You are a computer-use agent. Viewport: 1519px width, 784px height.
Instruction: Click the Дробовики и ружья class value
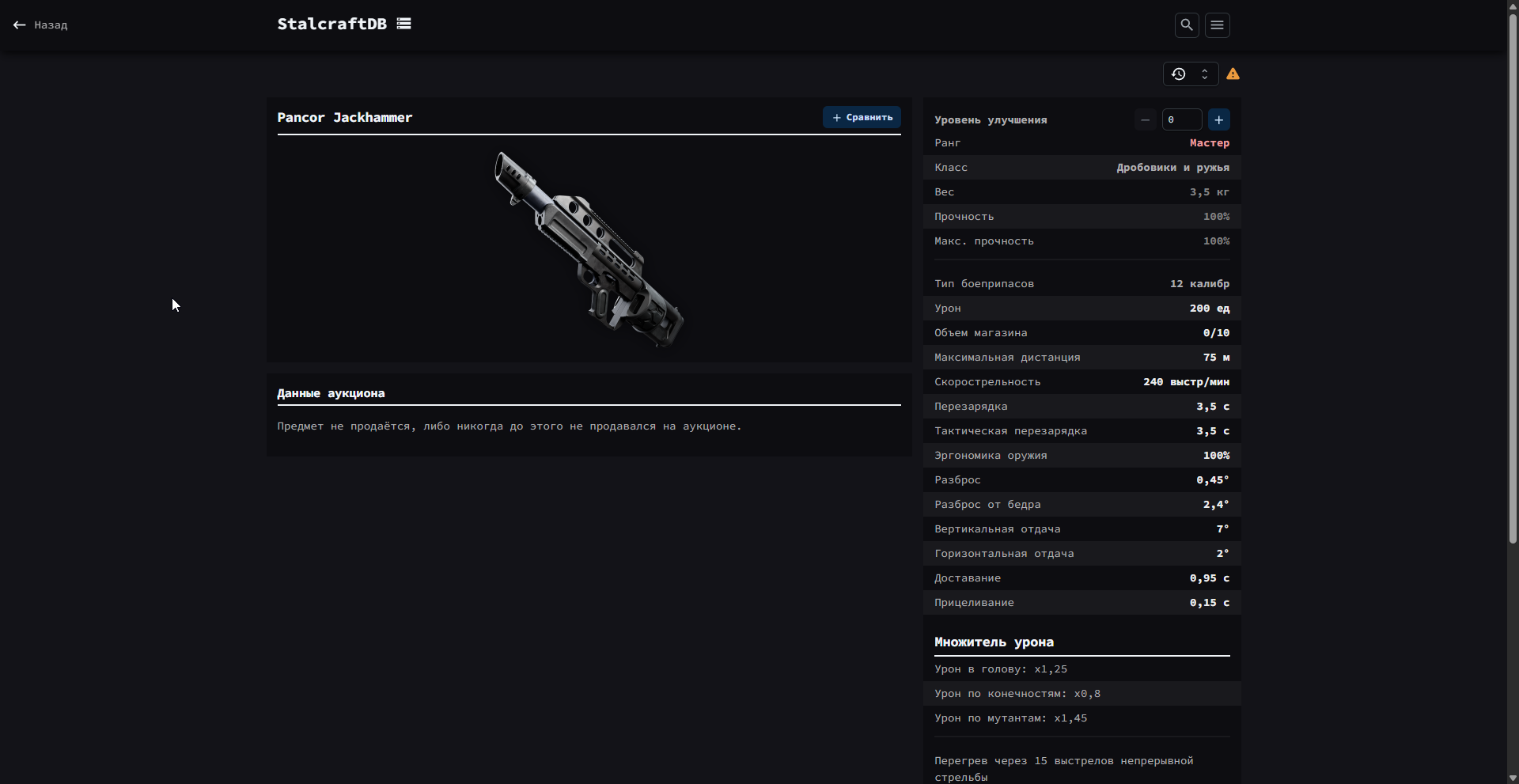(x=1173, y=168)
